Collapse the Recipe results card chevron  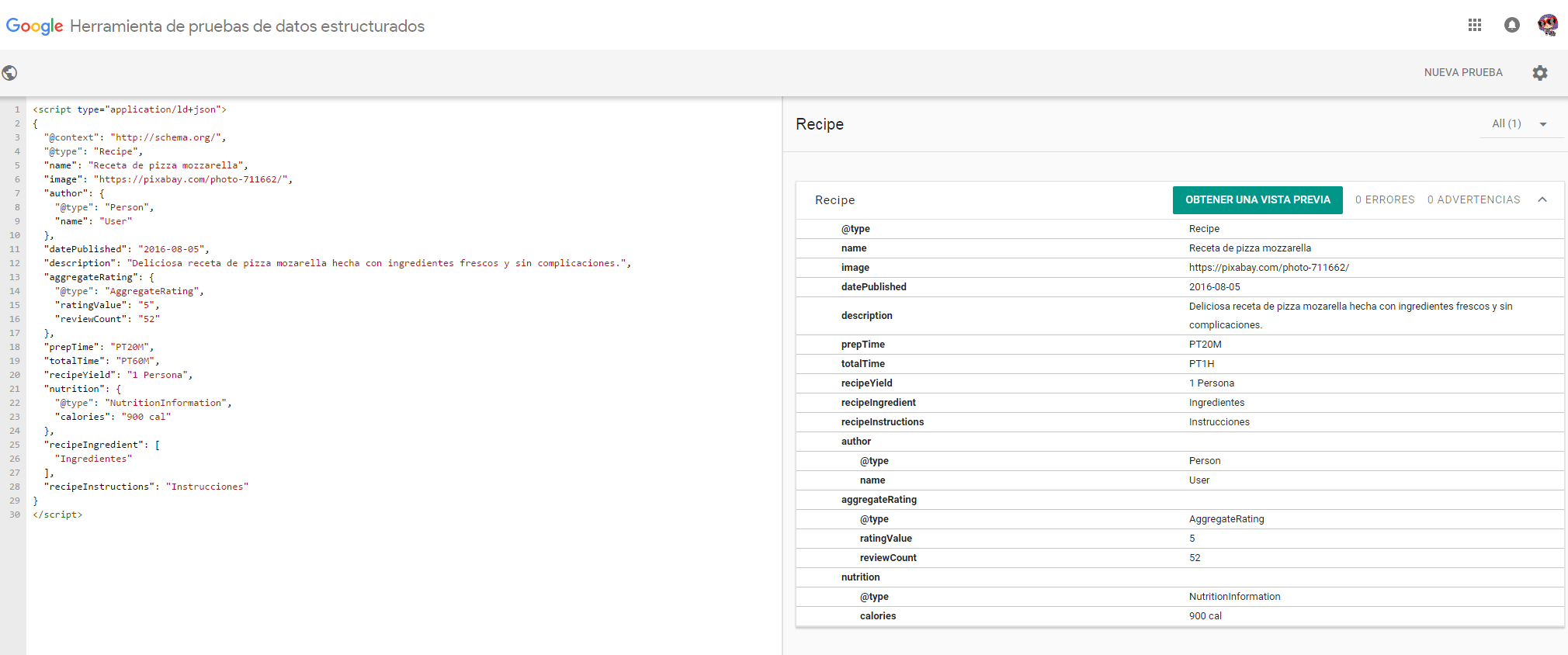[x=1542, y=199]
